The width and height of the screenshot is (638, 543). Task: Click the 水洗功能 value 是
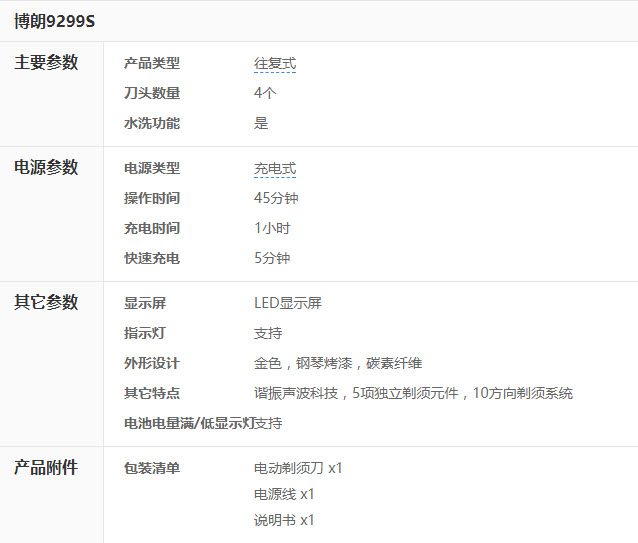pyautogui.click(x=261, y=123)
